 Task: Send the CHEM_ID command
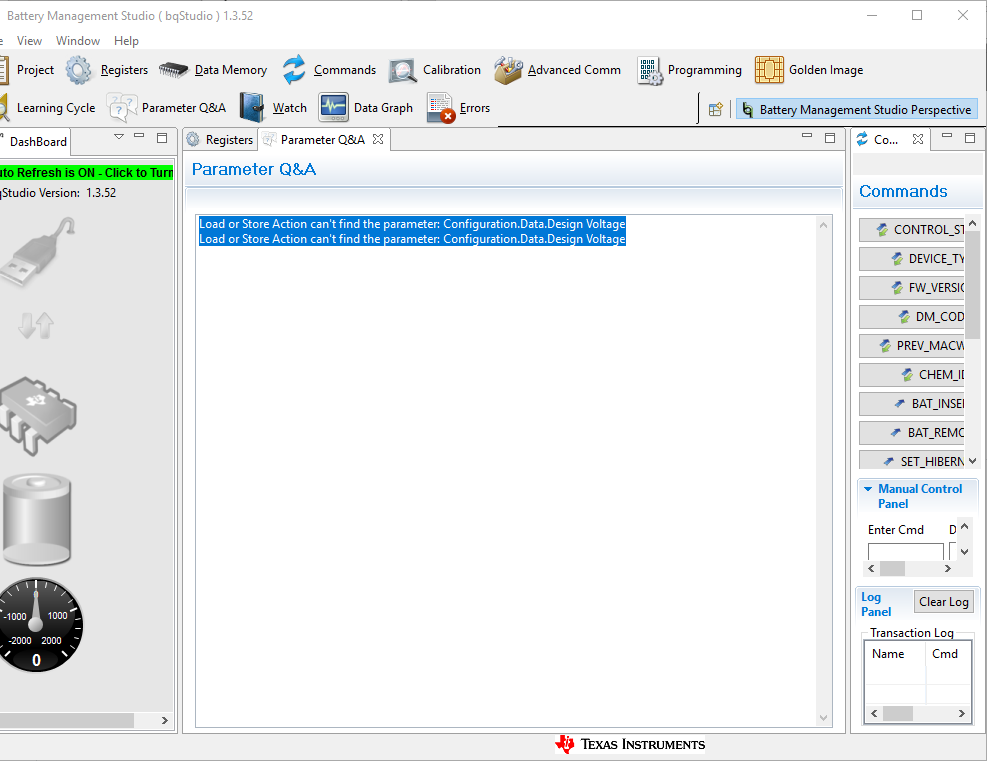coord(912,375)
